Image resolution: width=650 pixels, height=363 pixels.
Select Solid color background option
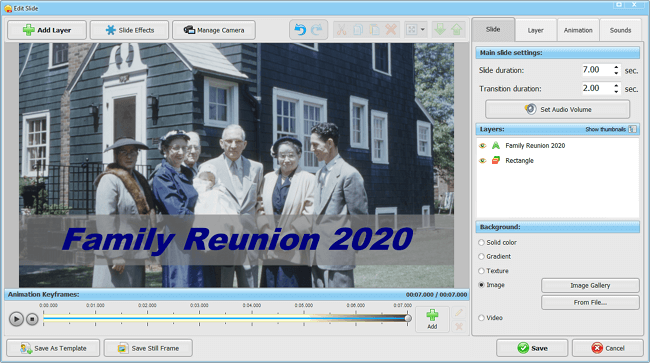pyautogui.click(x=481, y=242)
